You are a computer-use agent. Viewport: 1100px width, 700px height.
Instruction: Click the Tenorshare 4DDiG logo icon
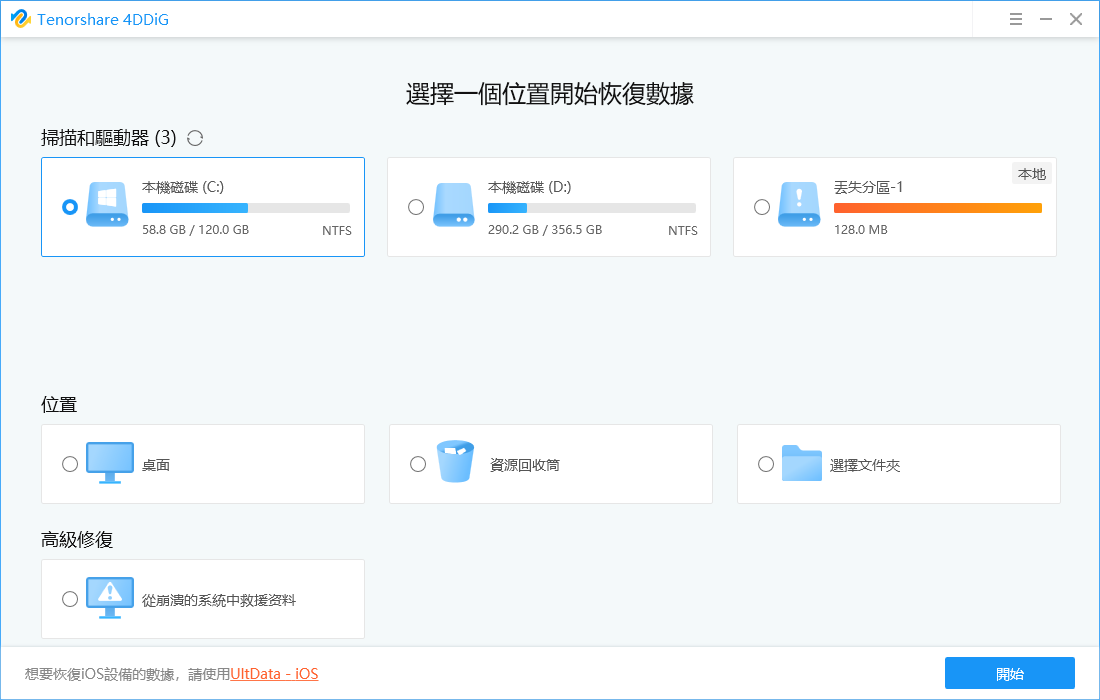(20, 19)
